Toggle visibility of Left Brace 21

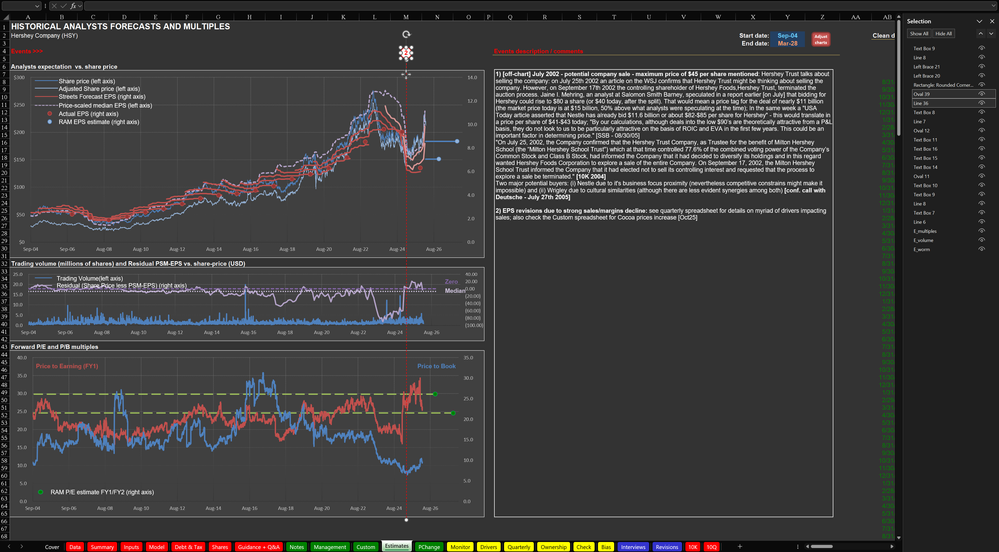[x=981, y=66]
